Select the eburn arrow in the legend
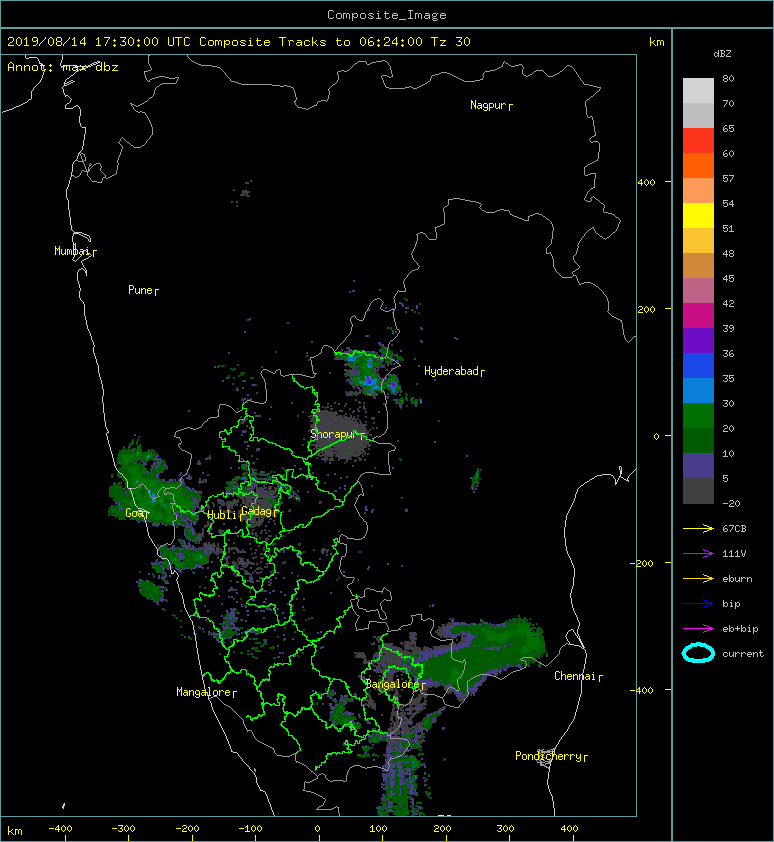This screenshot has width=774, height=842. click(x=698, y=578)
